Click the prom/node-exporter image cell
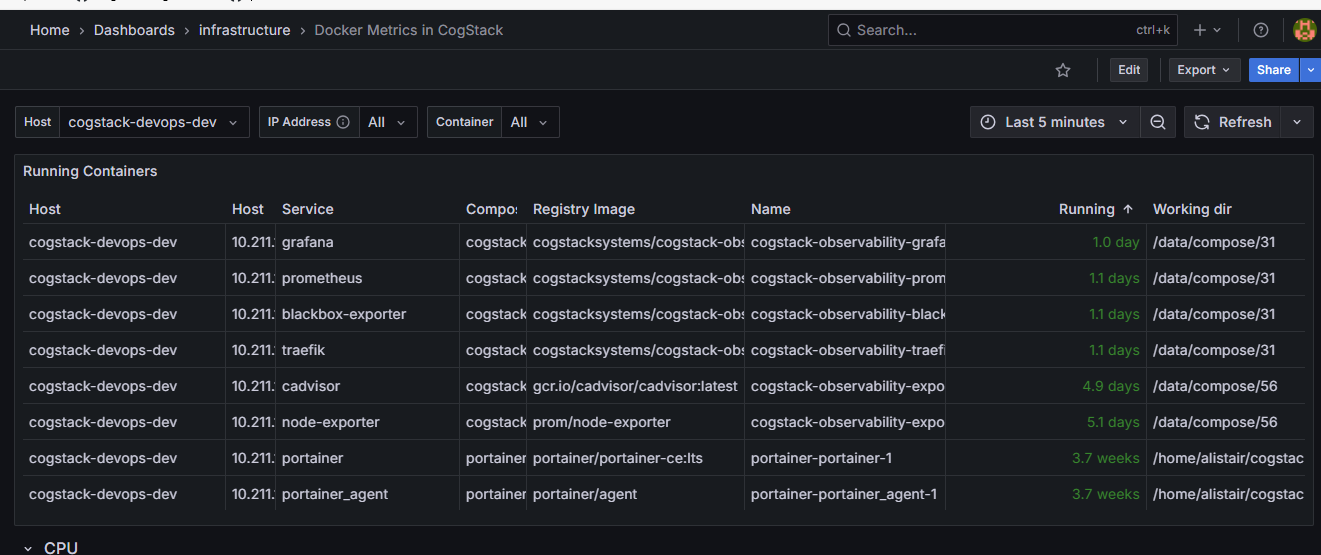 click(635, 422)
